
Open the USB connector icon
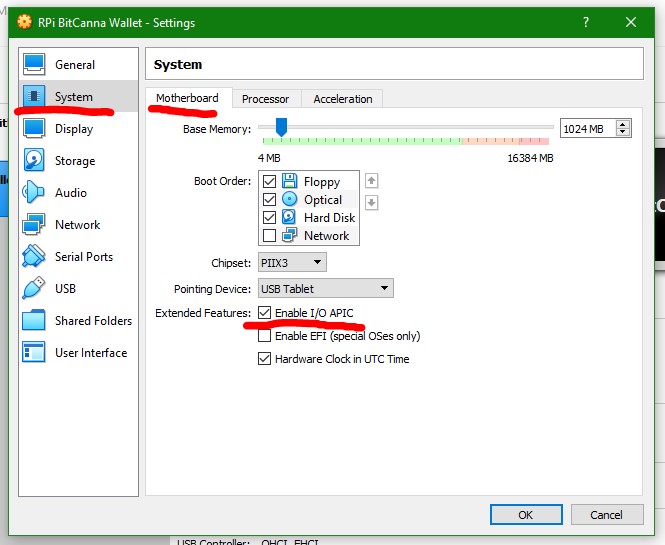(x=34, y=288)
